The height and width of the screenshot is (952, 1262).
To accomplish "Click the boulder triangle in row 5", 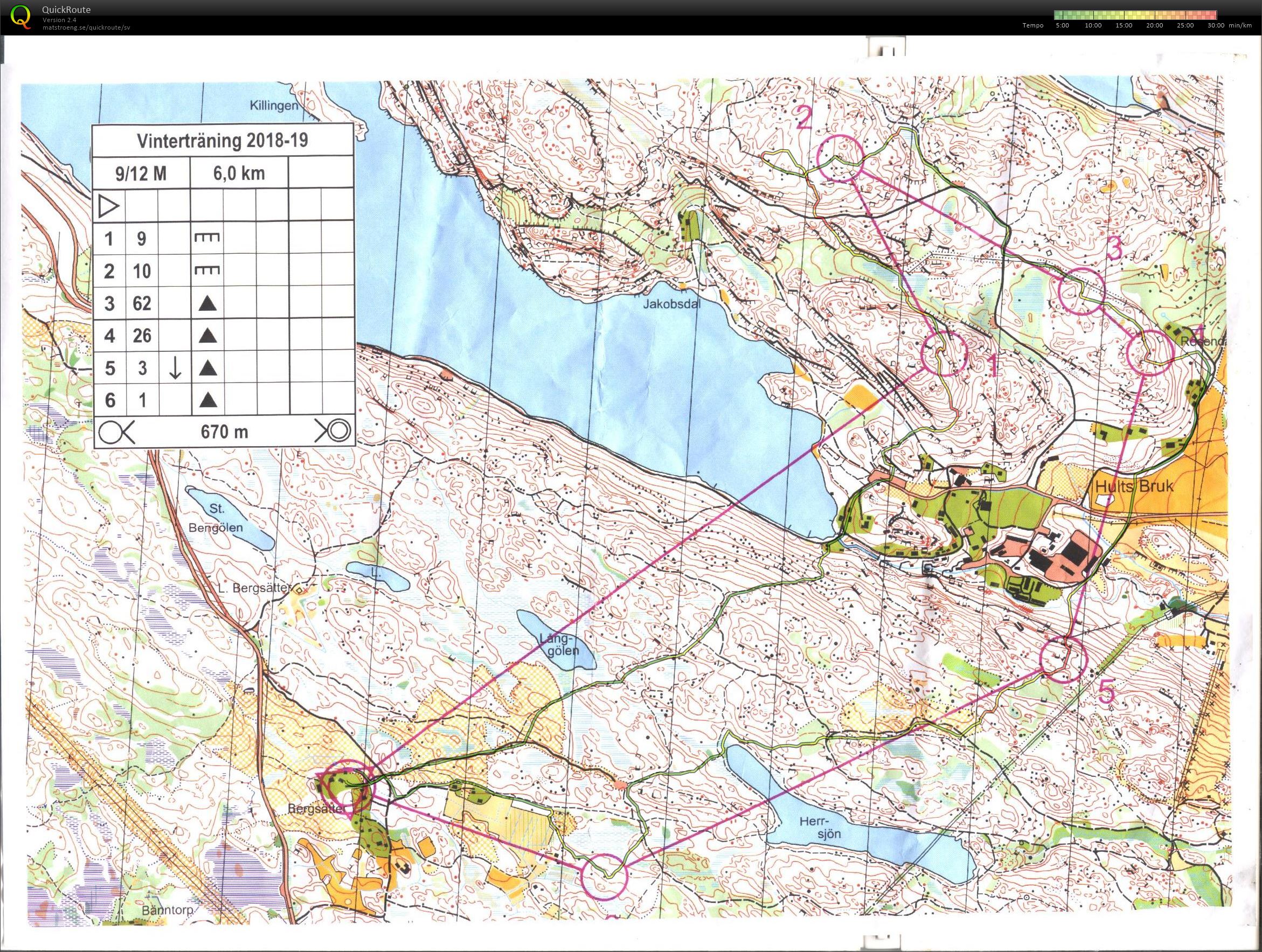I will coord(207,369).
